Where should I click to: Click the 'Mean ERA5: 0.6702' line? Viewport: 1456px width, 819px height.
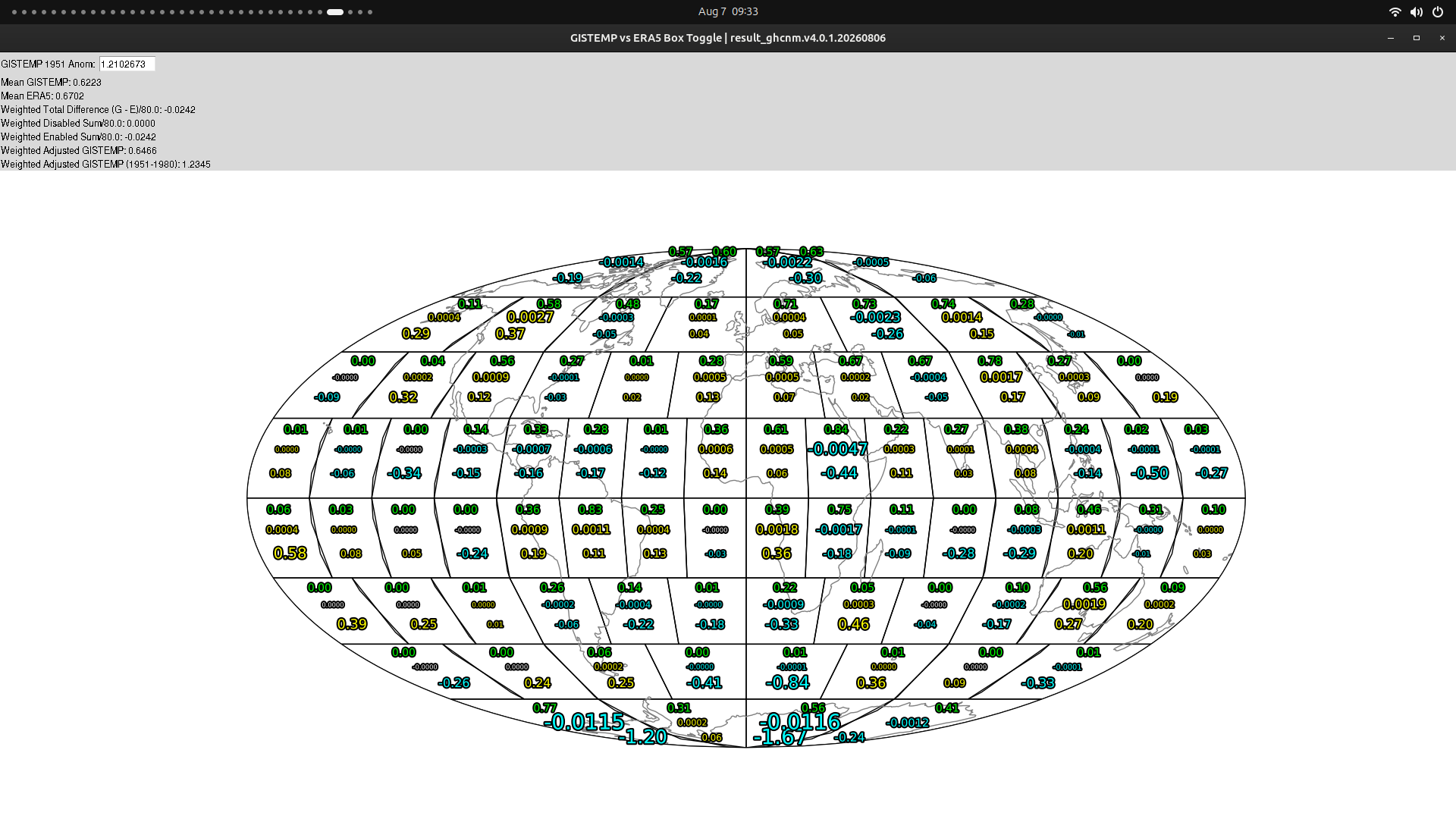pyautogui.click(x=42, y=96)
